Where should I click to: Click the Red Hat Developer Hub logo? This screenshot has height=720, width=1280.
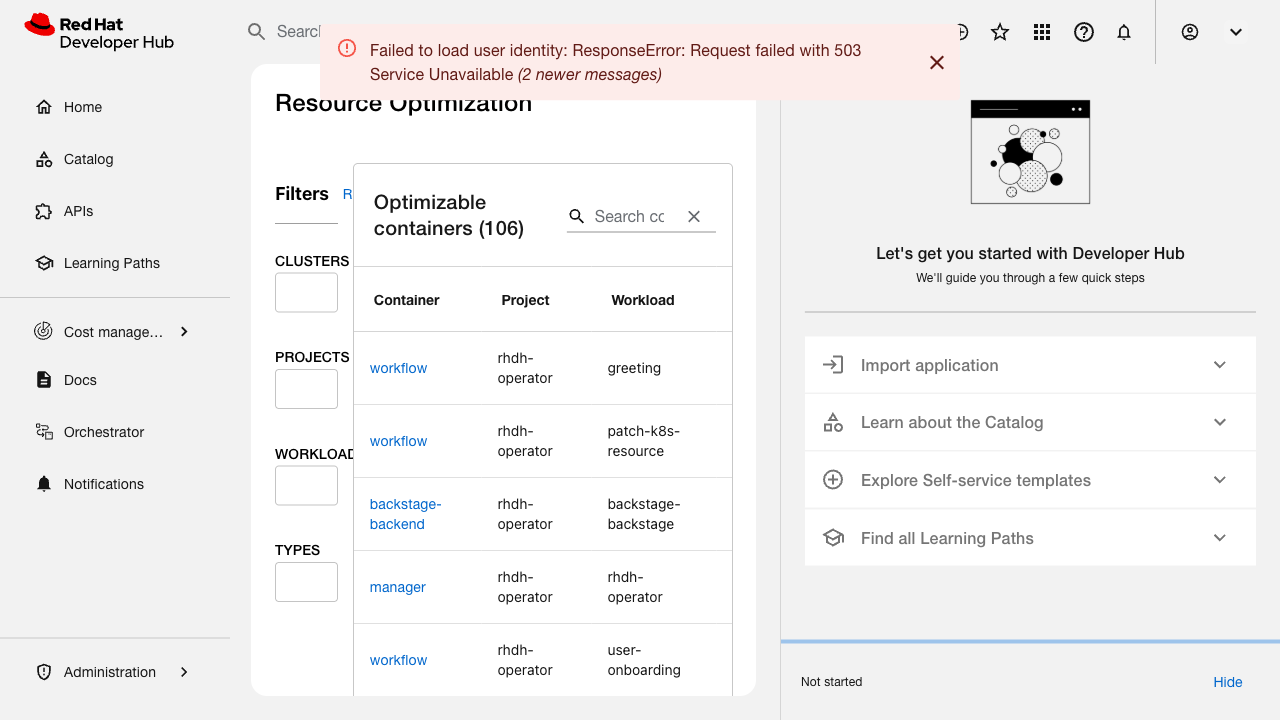coord(99,32)
